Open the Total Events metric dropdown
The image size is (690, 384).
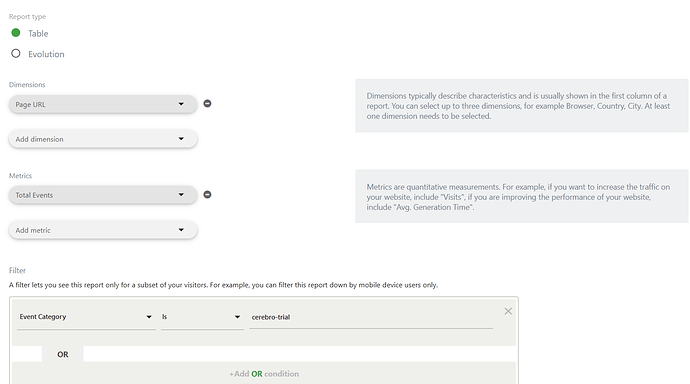tap(103, 195)
